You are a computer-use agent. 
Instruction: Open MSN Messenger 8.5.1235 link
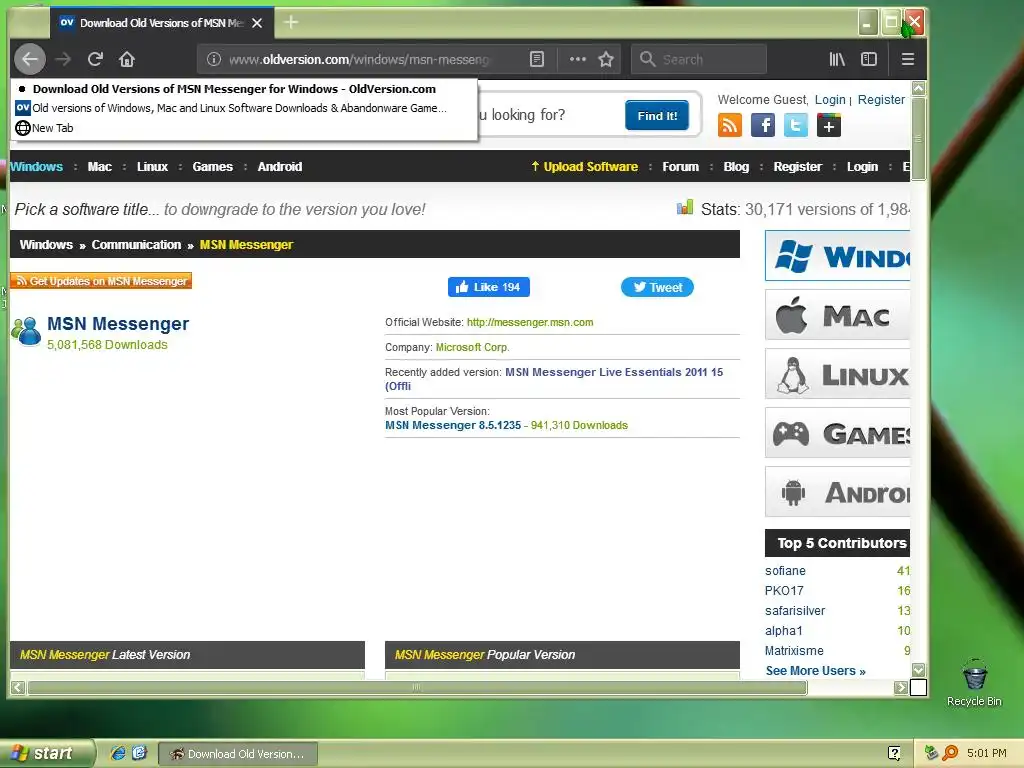pos(453,425)
